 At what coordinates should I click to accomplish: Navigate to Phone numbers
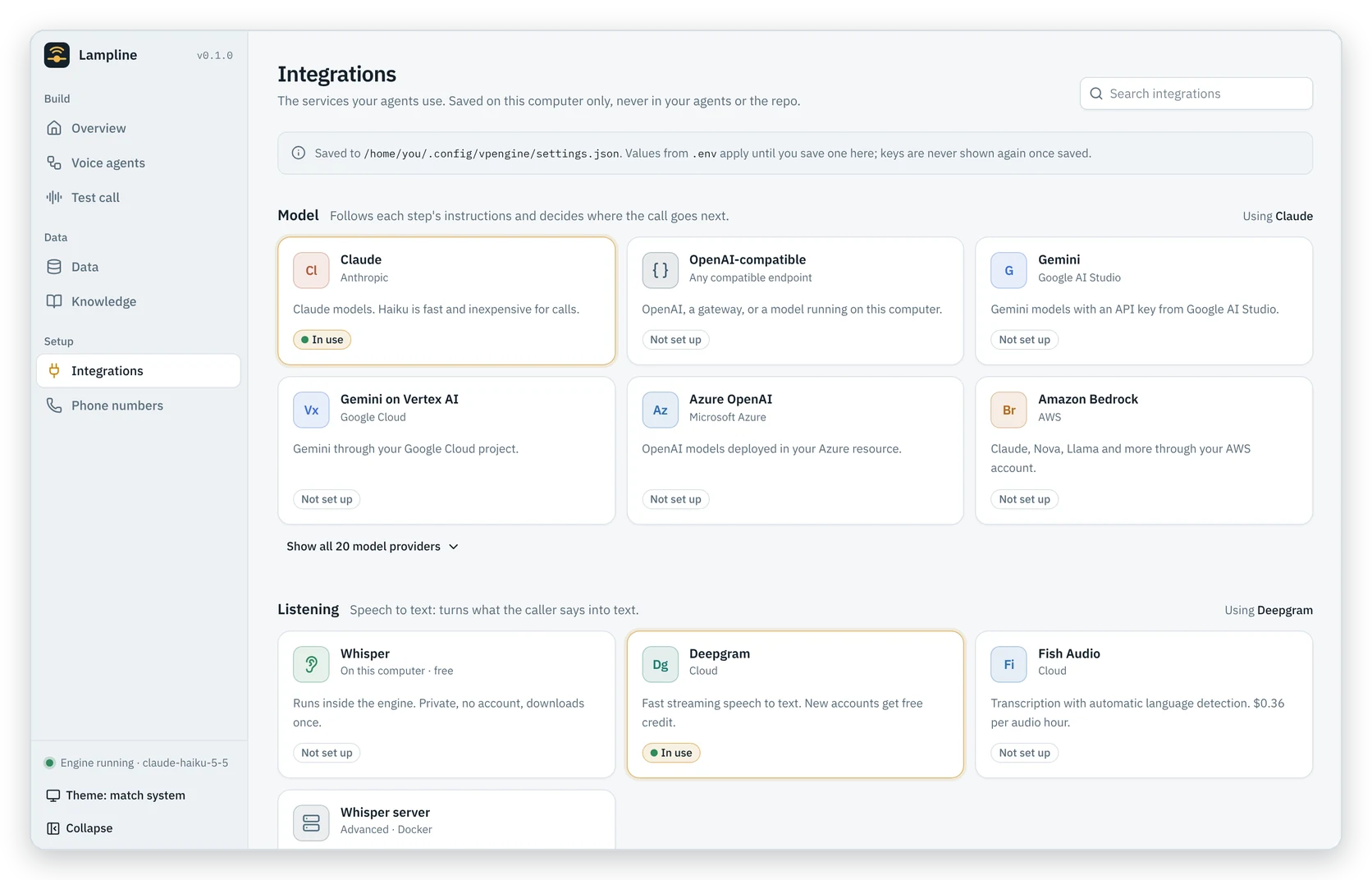click(139, 406)
